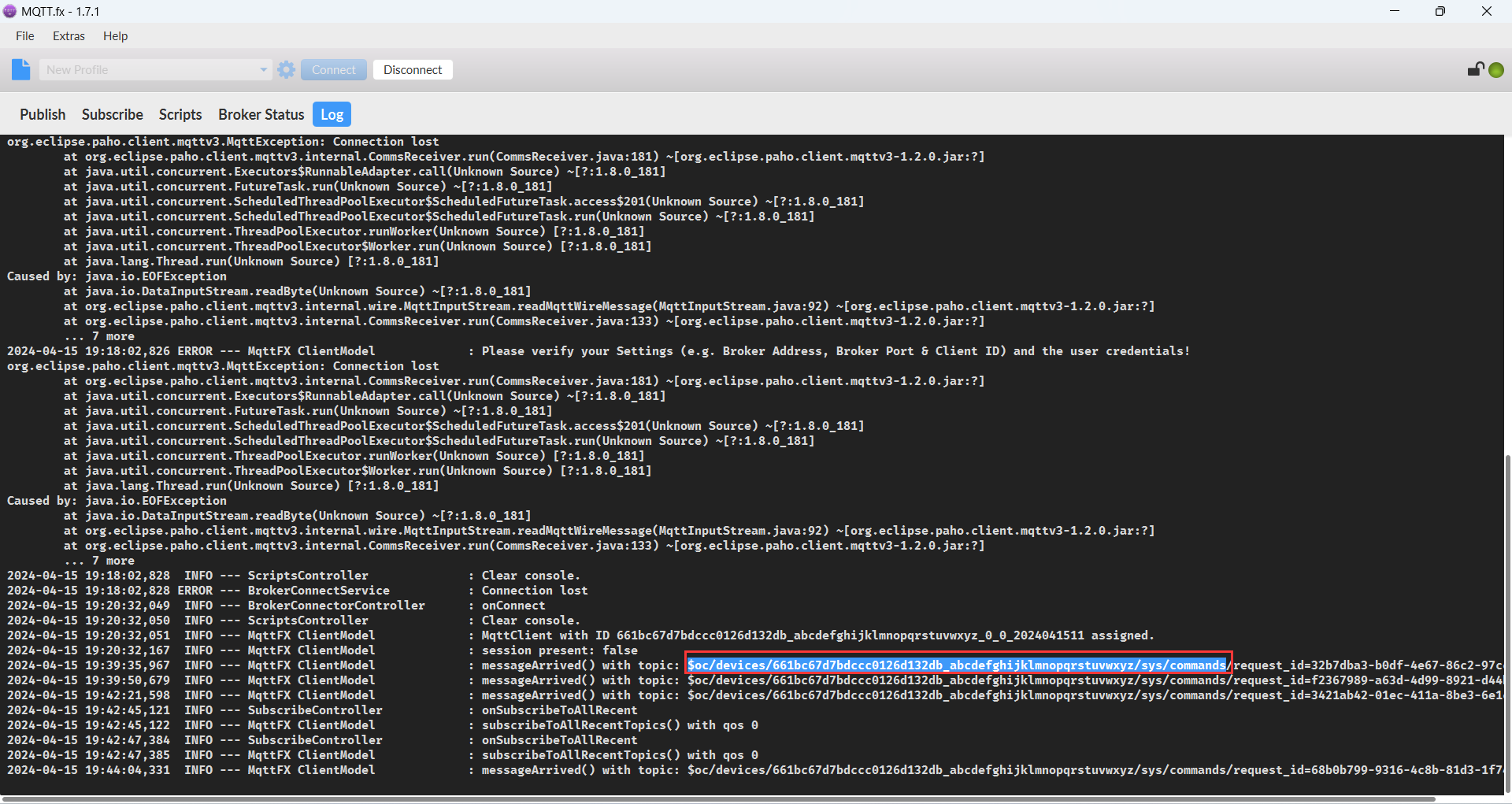Screen dimensions: 1512x804
Task: Switch to the Publish tab
Action: click(43, 114)
